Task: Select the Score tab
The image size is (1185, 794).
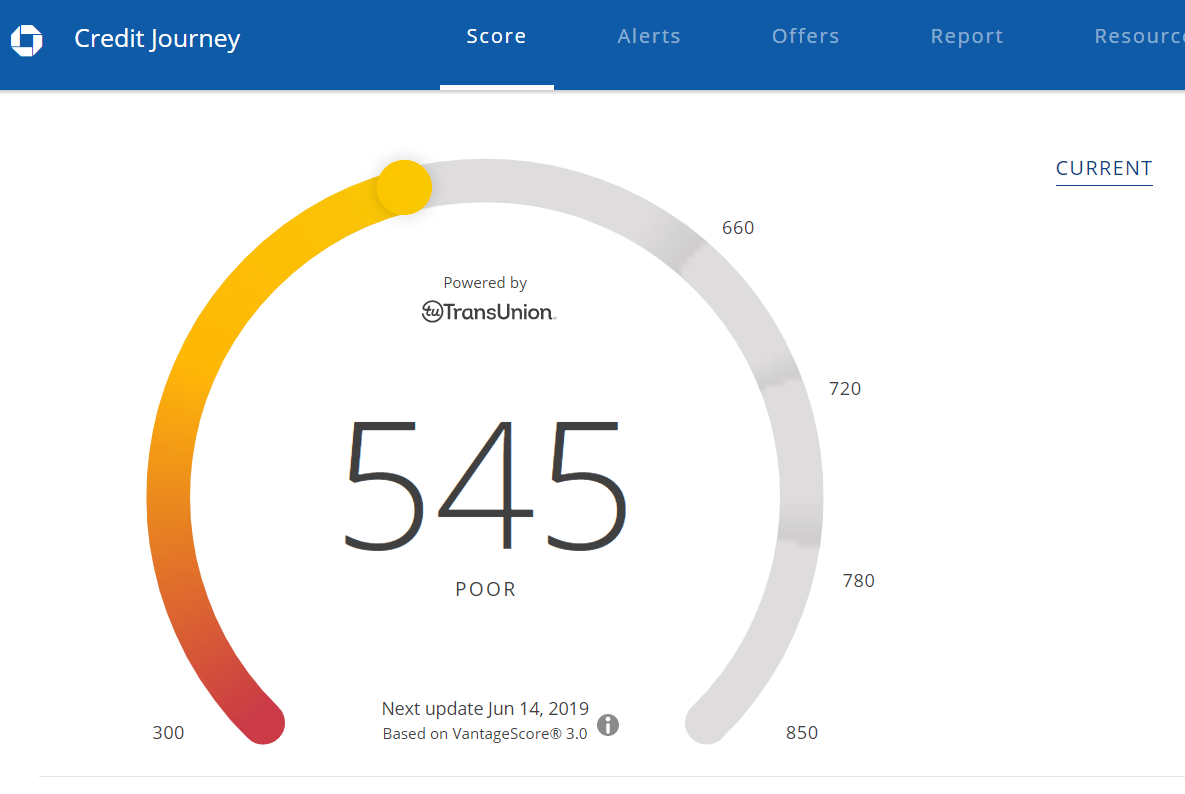Action: pyautogui.click(x=497, y=36)
